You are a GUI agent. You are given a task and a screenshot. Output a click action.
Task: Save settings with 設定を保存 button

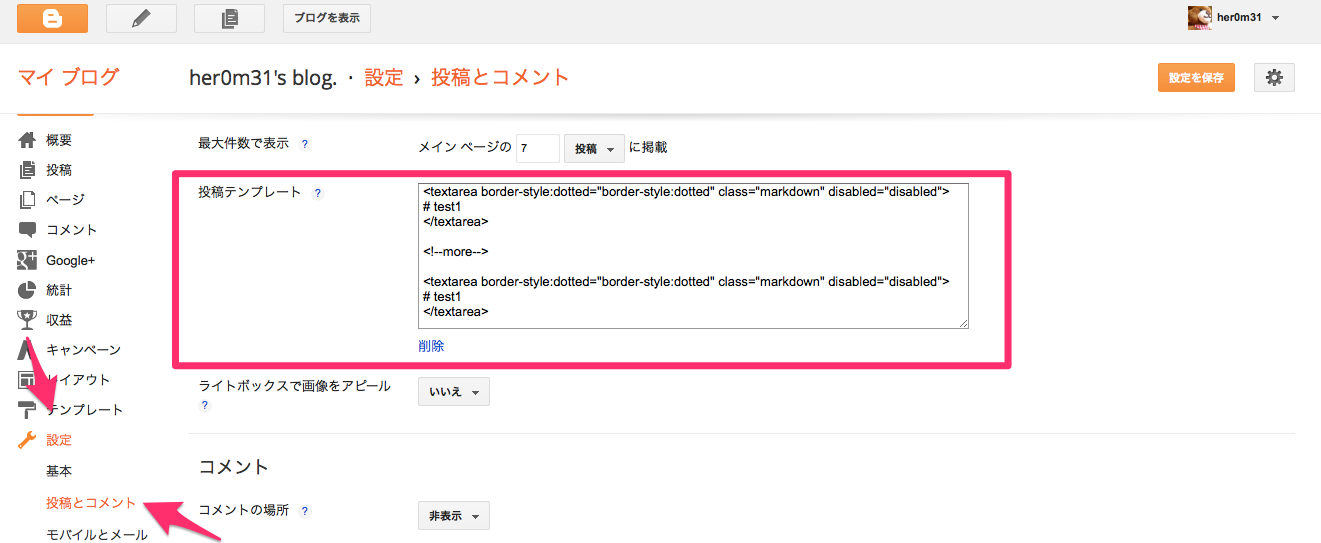tap(1196, 78)
